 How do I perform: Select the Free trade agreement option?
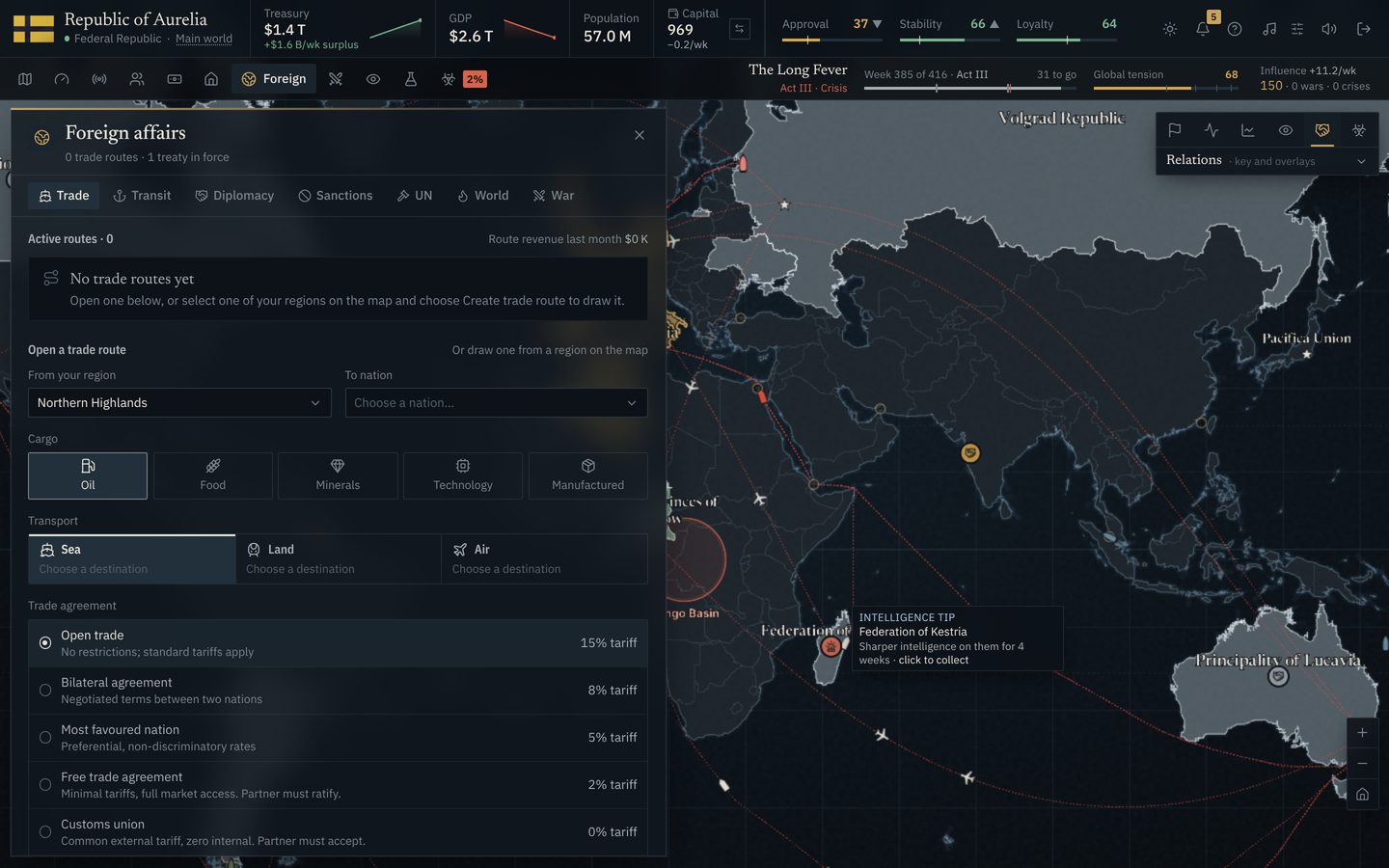[x=338, y=785]
